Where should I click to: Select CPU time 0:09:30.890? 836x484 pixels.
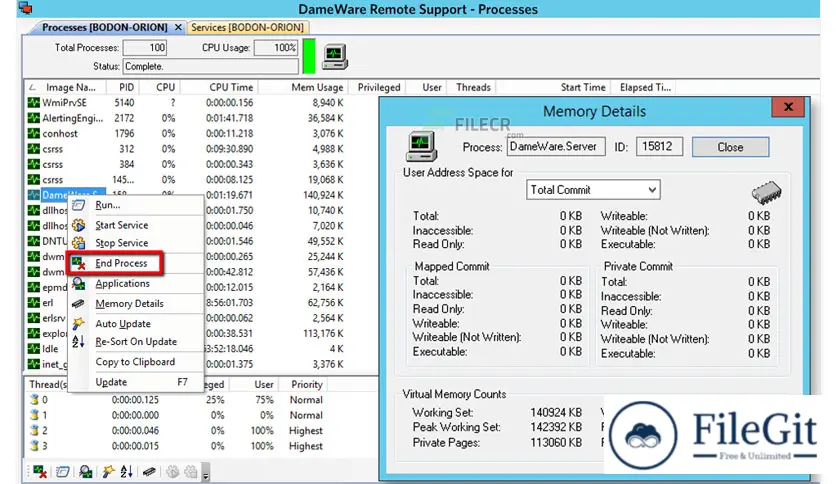[x=229, y=149]
